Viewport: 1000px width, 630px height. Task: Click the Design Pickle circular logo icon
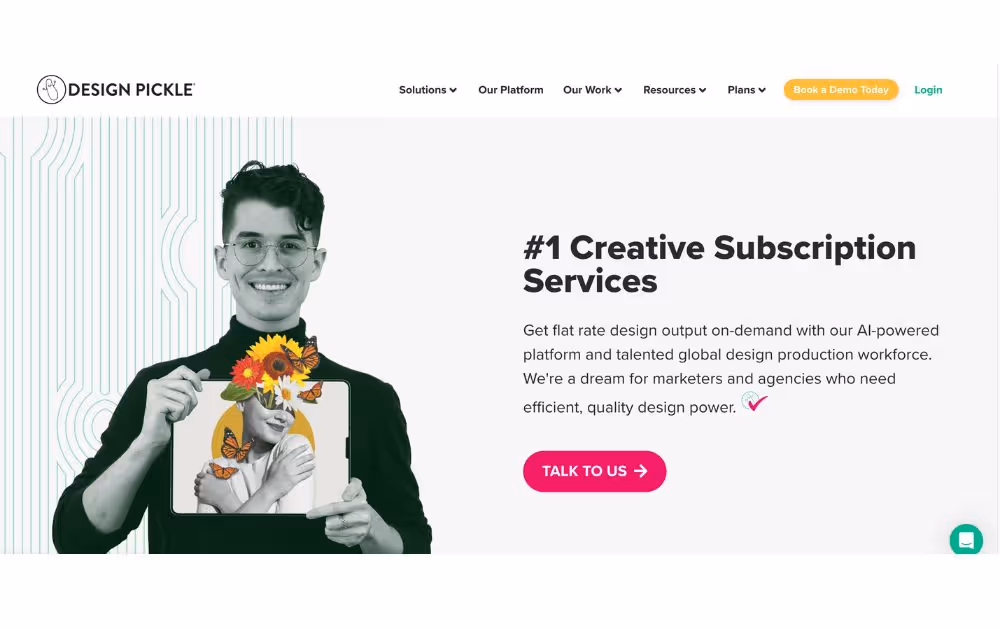(x=51, y=89)
